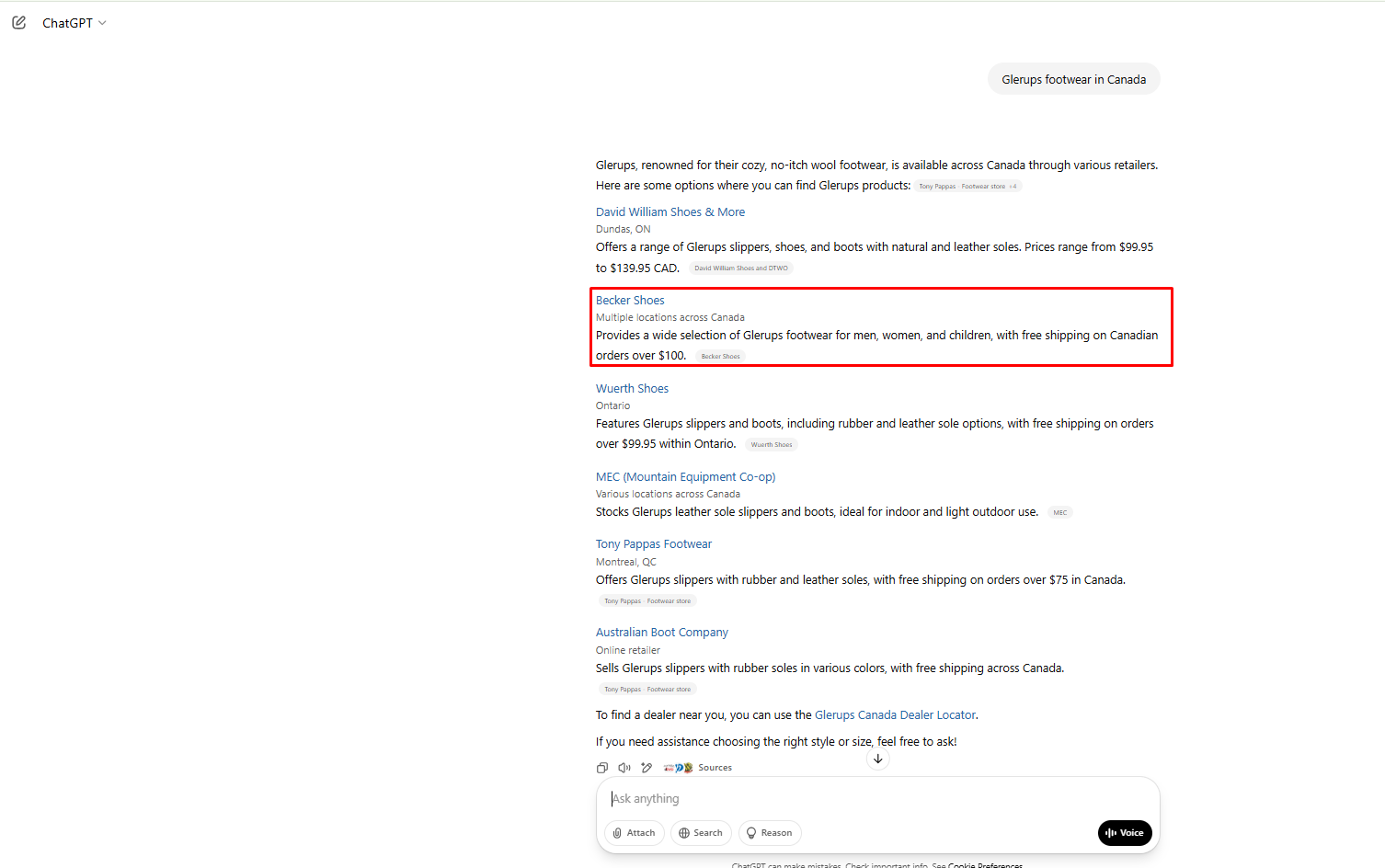The width and height of the screenshot is (1385, 868).
Task: Open the Cookie Preferences link
Action: tap(985, 864)
